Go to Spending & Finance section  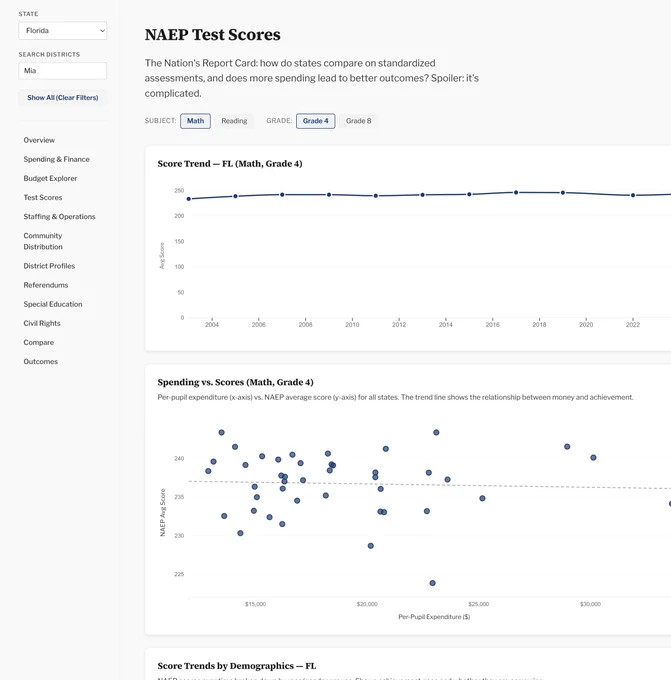tap(56, 159)
